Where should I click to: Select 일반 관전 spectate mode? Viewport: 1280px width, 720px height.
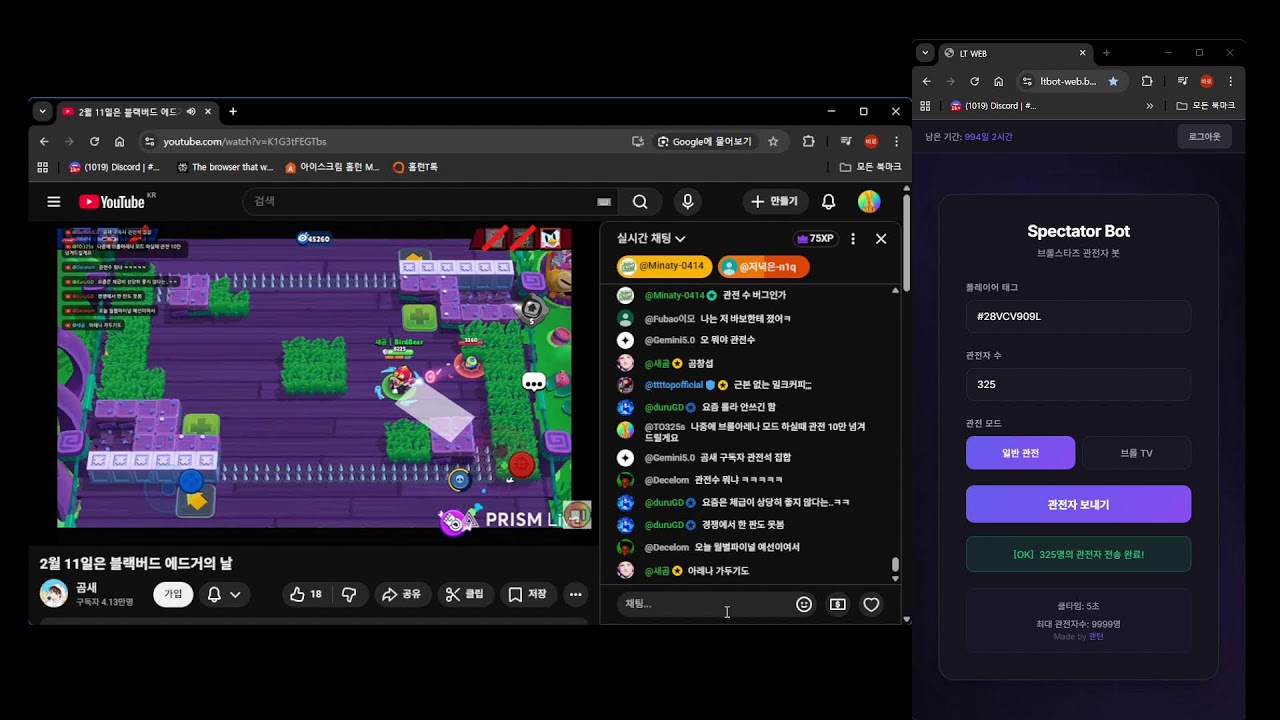(x=1020, y=453)
